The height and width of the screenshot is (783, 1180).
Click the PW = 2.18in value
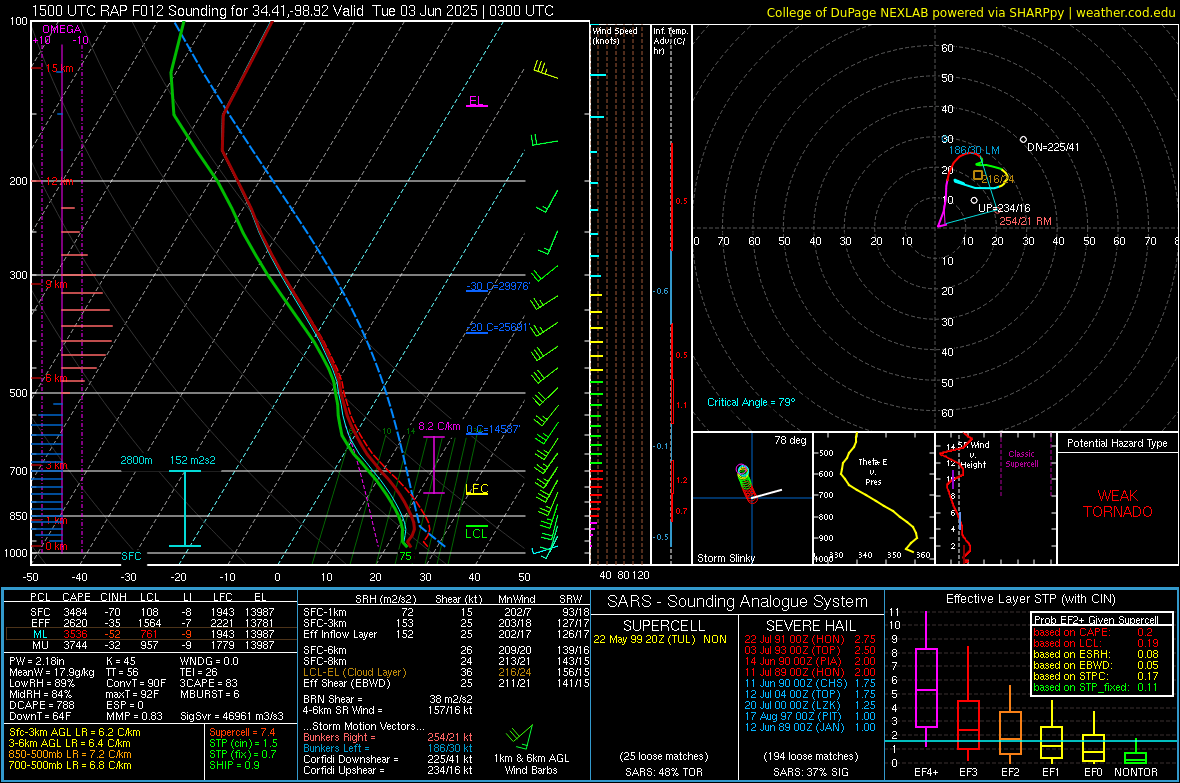37,661
